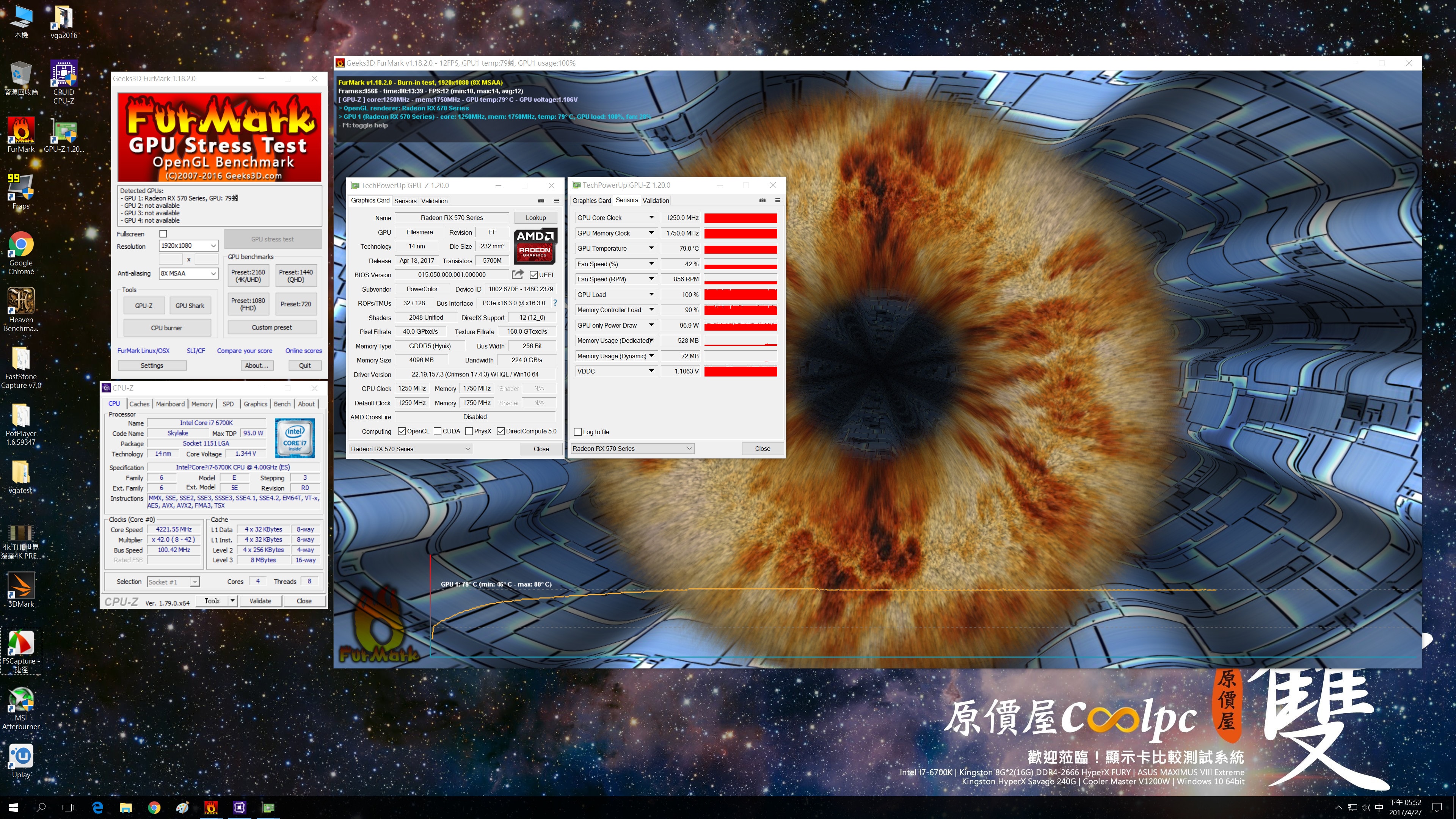Toggle the UEFI checkbox in GPU-Z
Screen dimensions: 1456x819
533,275
